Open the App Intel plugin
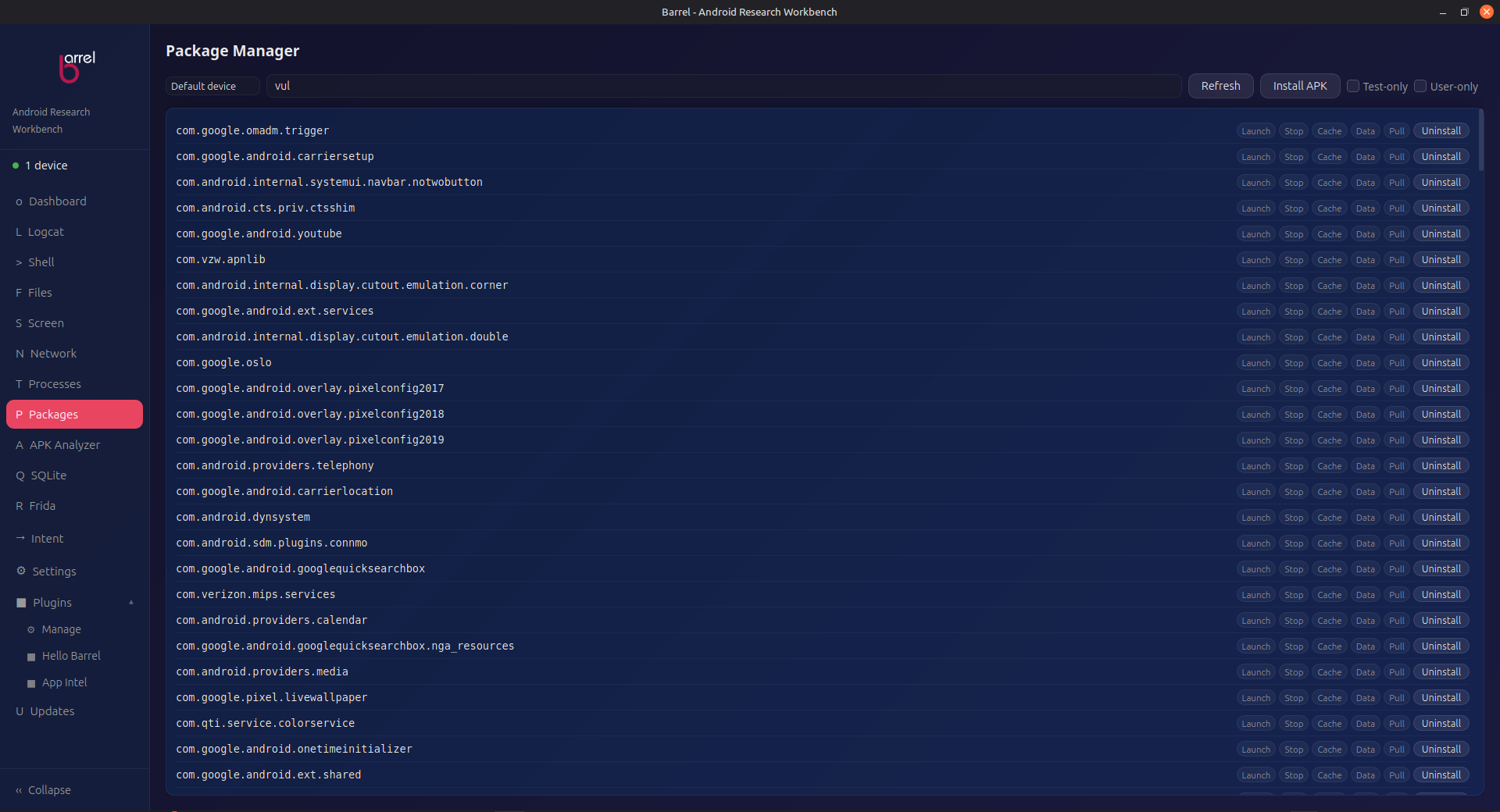This screenshot has width=1500, height=812. pos(74,682)
